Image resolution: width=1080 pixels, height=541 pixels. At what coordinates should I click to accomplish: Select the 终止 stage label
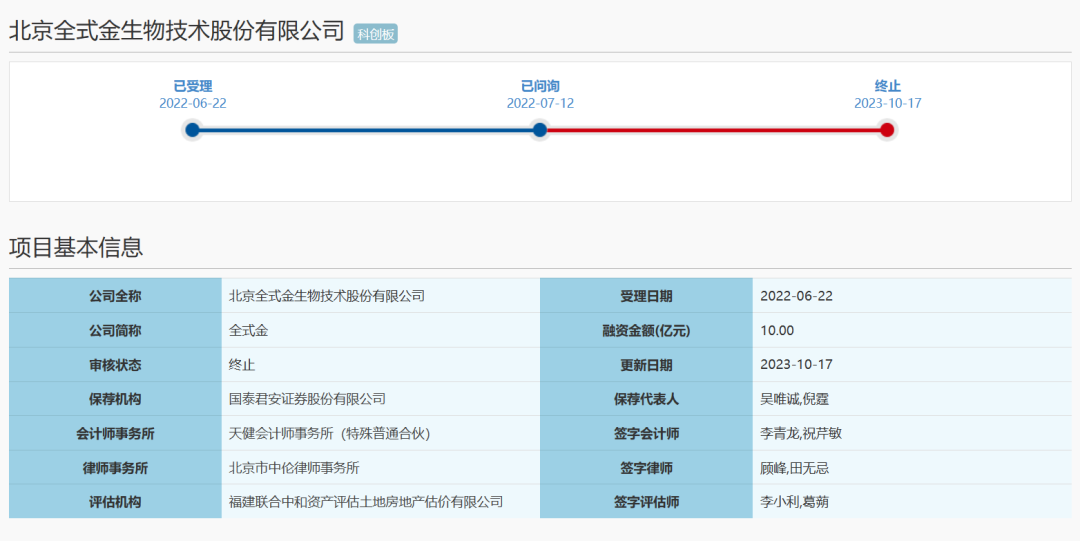point(887,86)
